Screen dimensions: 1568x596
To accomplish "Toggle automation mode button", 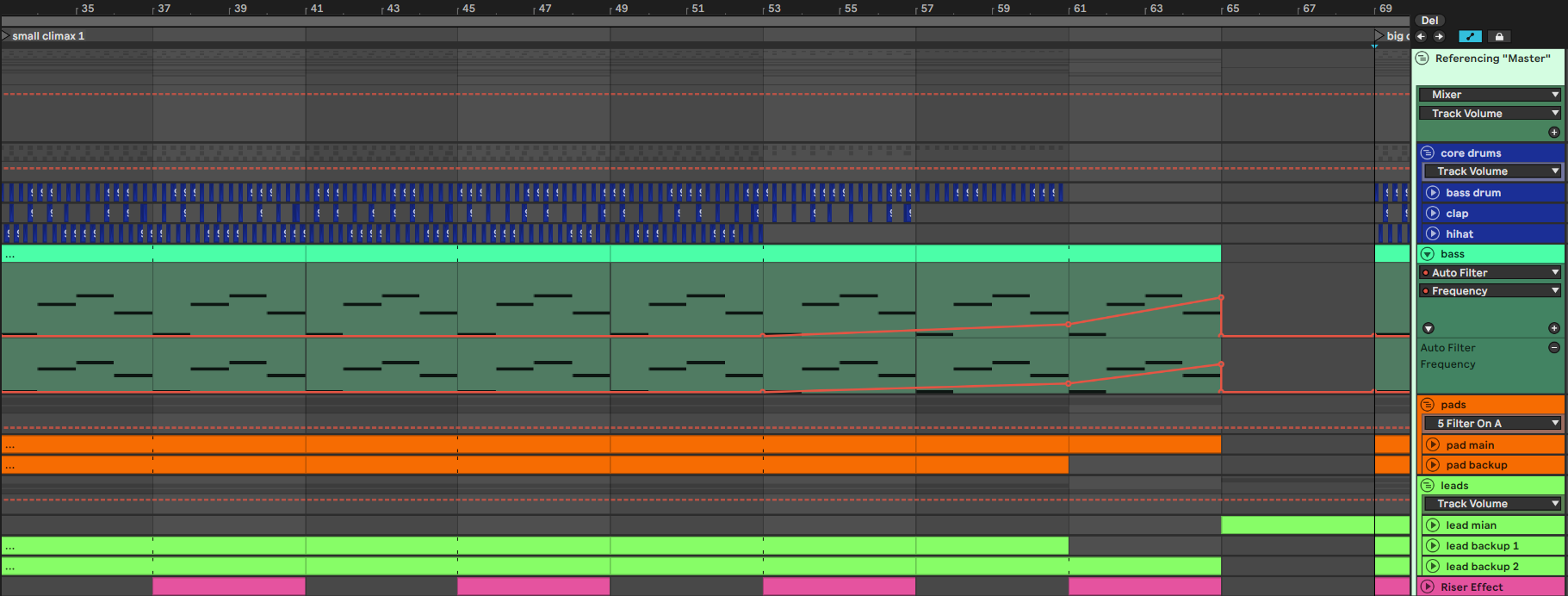I will (1470, 36).
